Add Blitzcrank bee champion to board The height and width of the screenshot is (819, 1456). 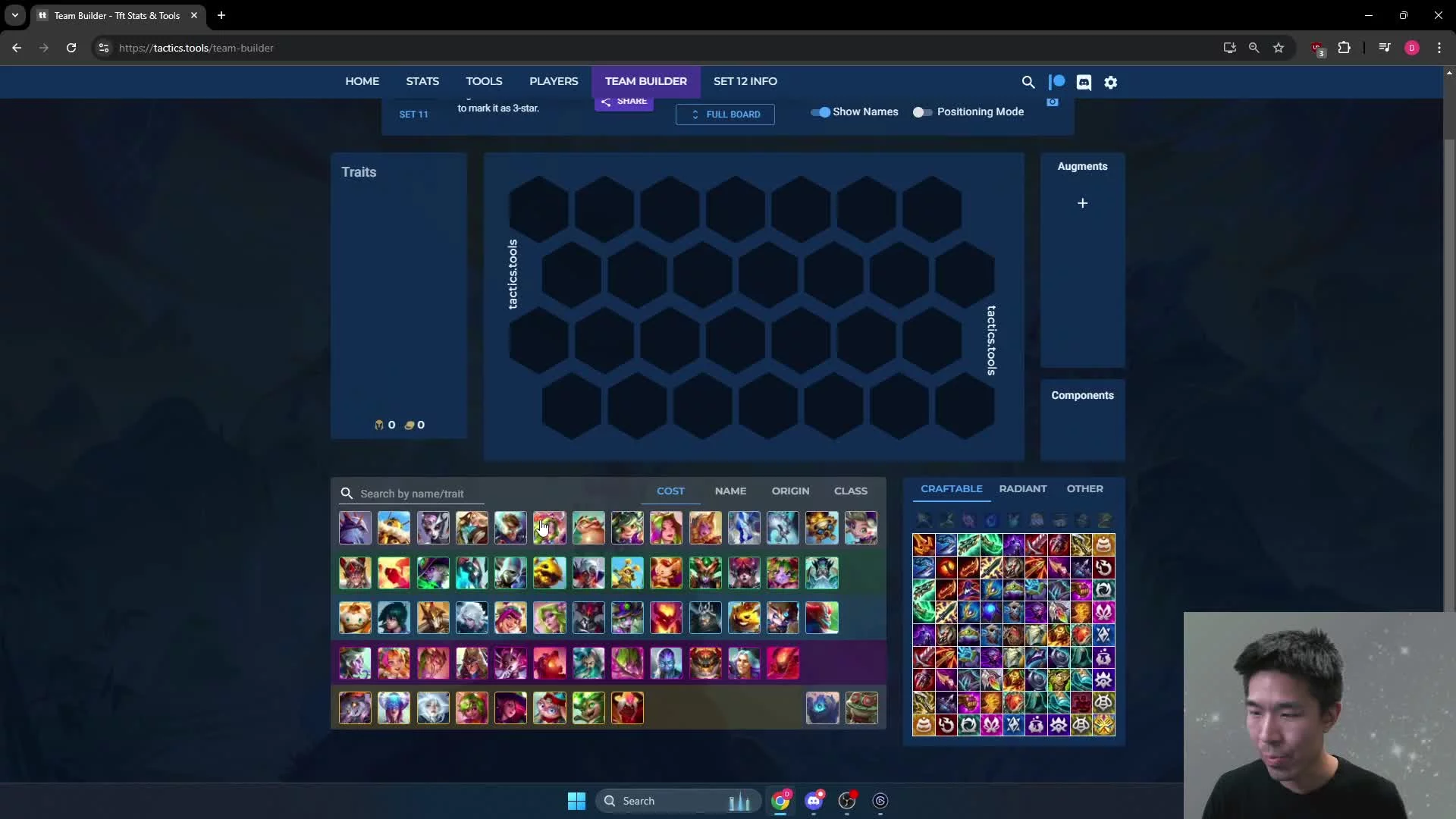(x=394, y=528)
